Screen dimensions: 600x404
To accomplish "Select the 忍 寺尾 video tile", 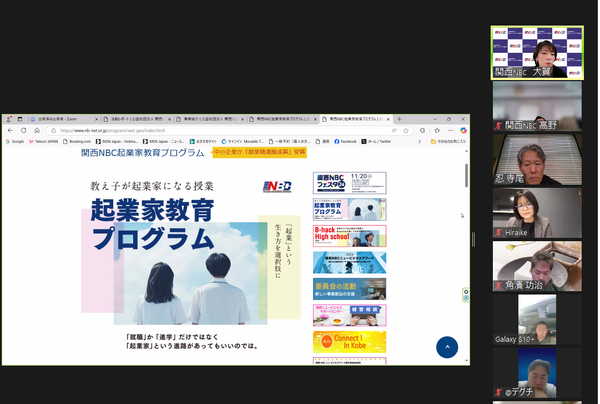I will click(x=537, y=160).
